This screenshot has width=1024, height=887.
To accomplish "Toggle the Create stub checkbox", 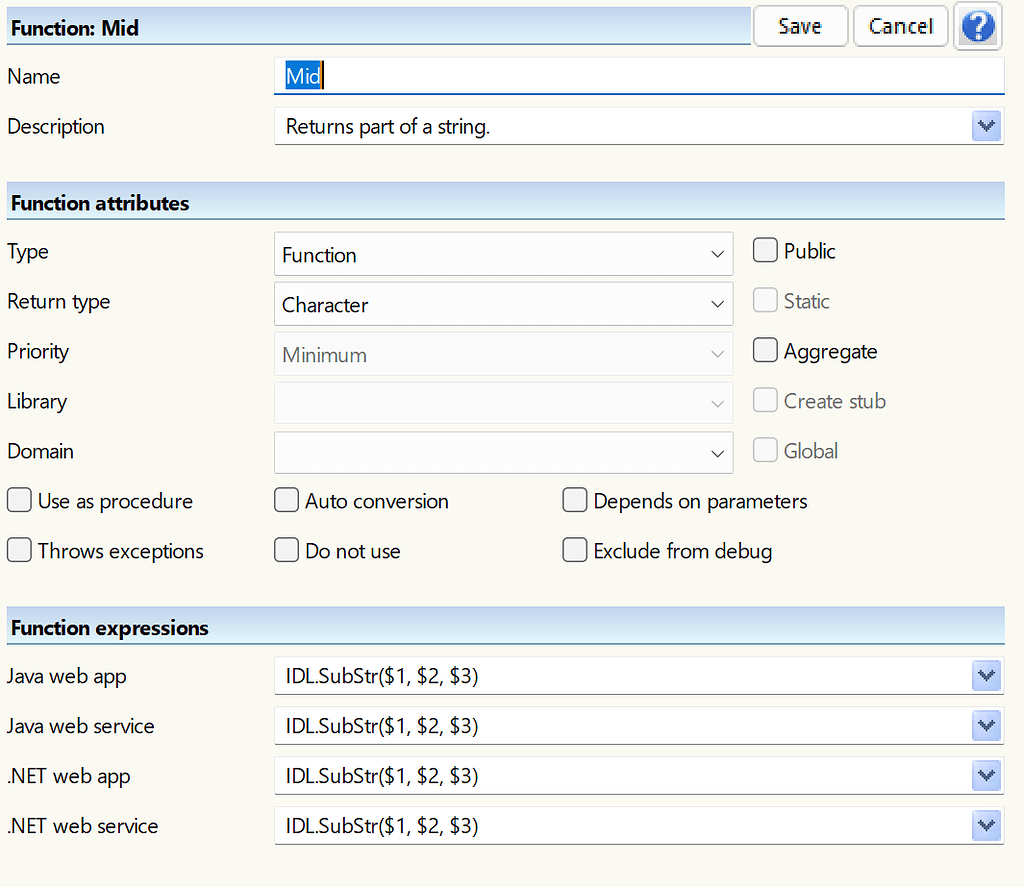I will pos(765,400).
